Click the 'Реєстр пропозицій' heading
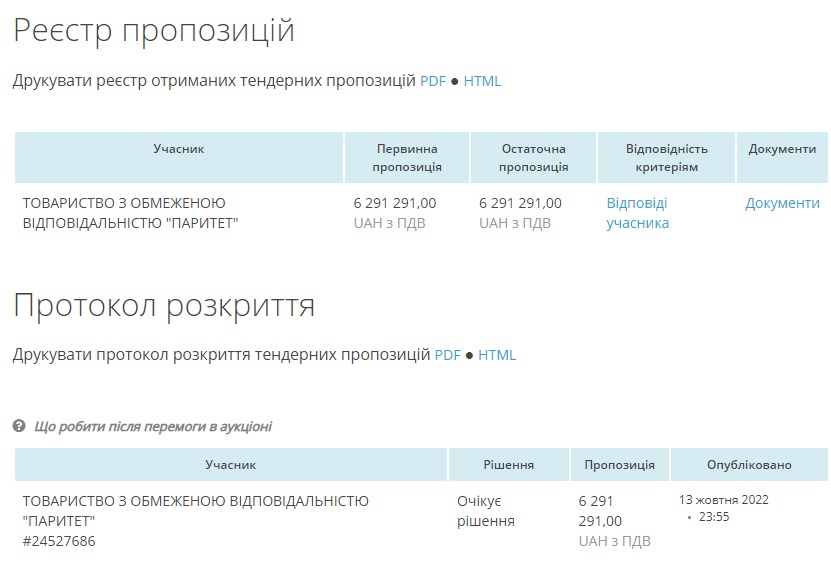 (x=154, y=30)
